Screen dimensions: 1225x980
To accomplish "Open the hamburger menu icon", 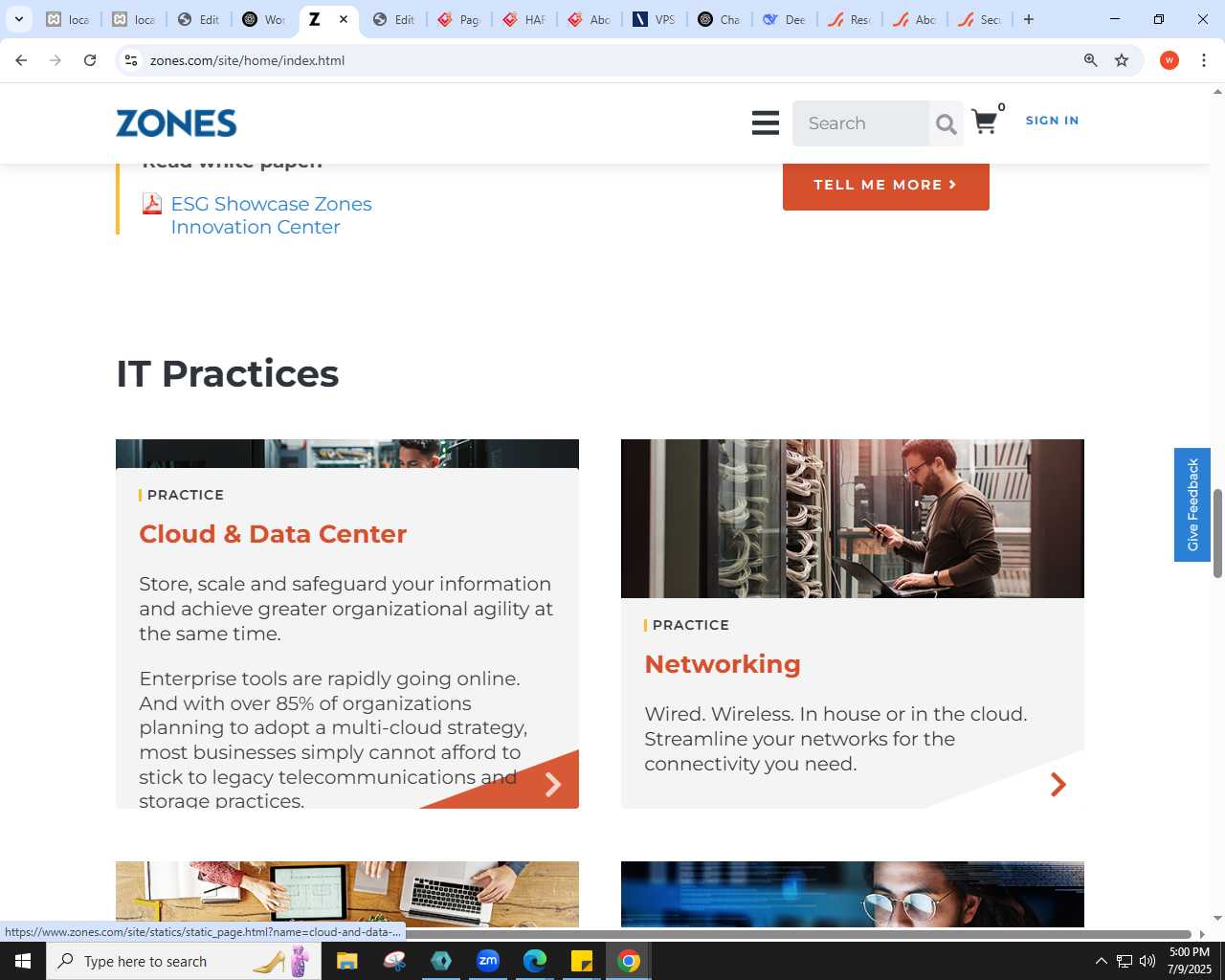I will coord(766,122).
